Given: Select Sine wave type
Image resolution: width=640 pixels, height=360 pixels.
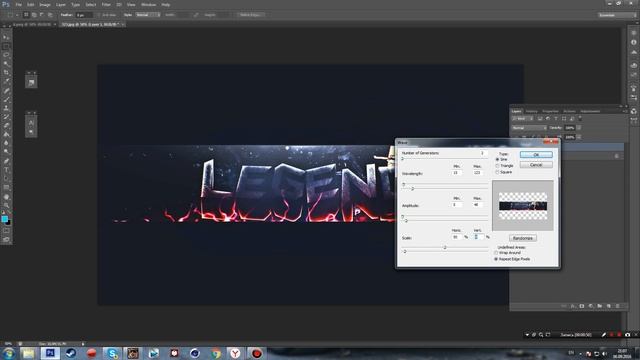Looking at the screenshot, I should point(497,160).
